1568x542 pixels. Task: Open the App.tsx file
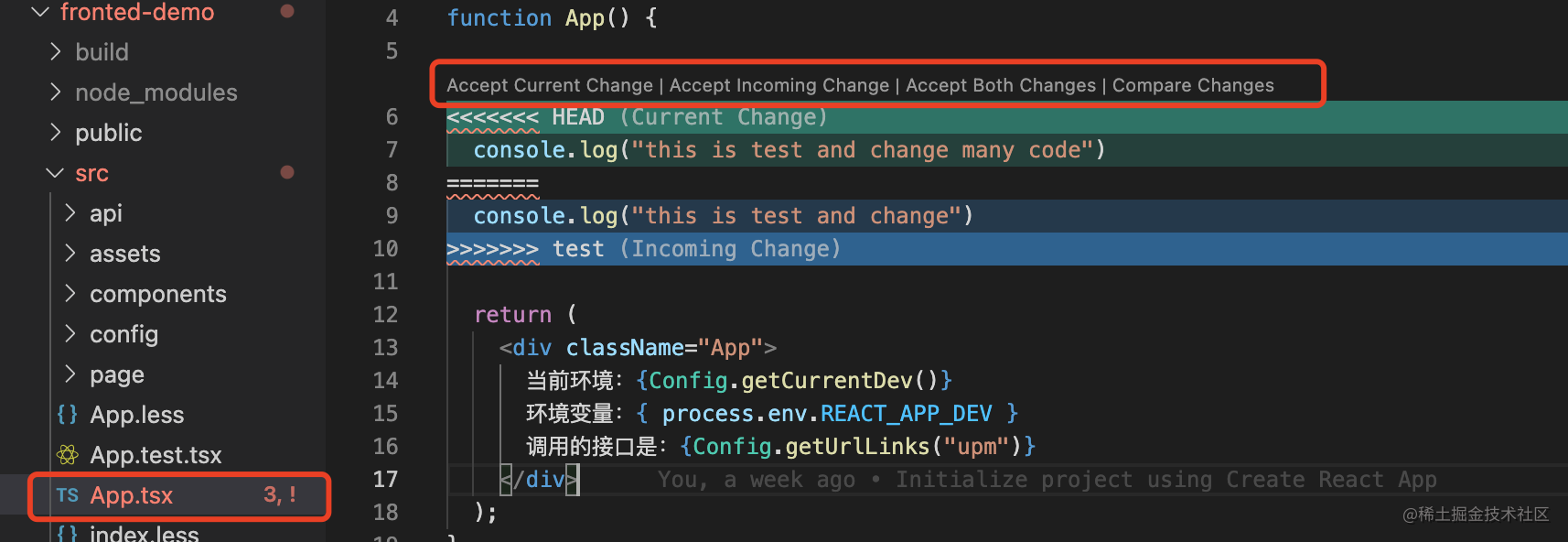coord(132,495)
